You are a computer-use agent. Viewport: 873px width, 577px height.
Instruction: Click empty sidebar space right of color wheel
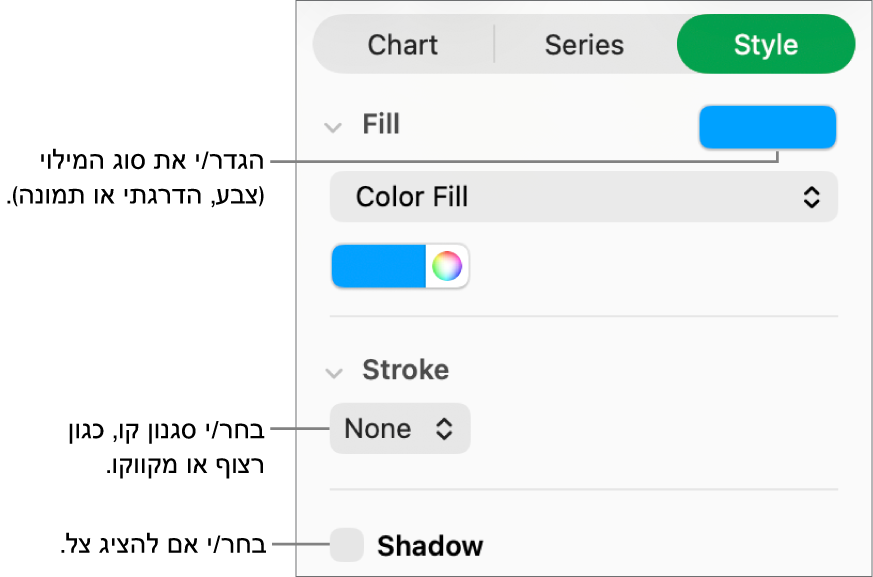pos(650,267)
